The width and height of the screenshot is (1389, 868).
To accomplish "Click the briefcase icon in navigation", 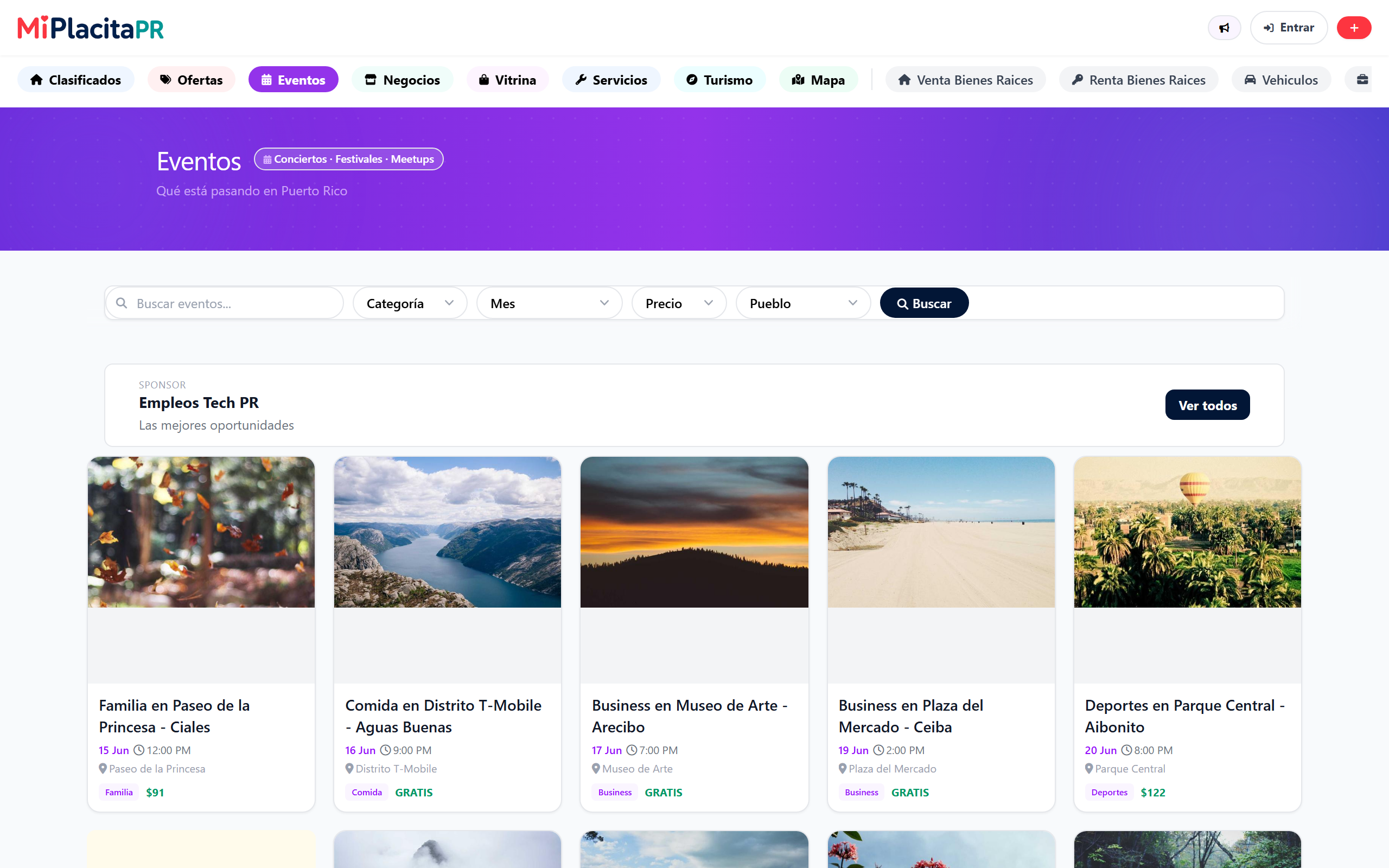I will coord(1362,79).
